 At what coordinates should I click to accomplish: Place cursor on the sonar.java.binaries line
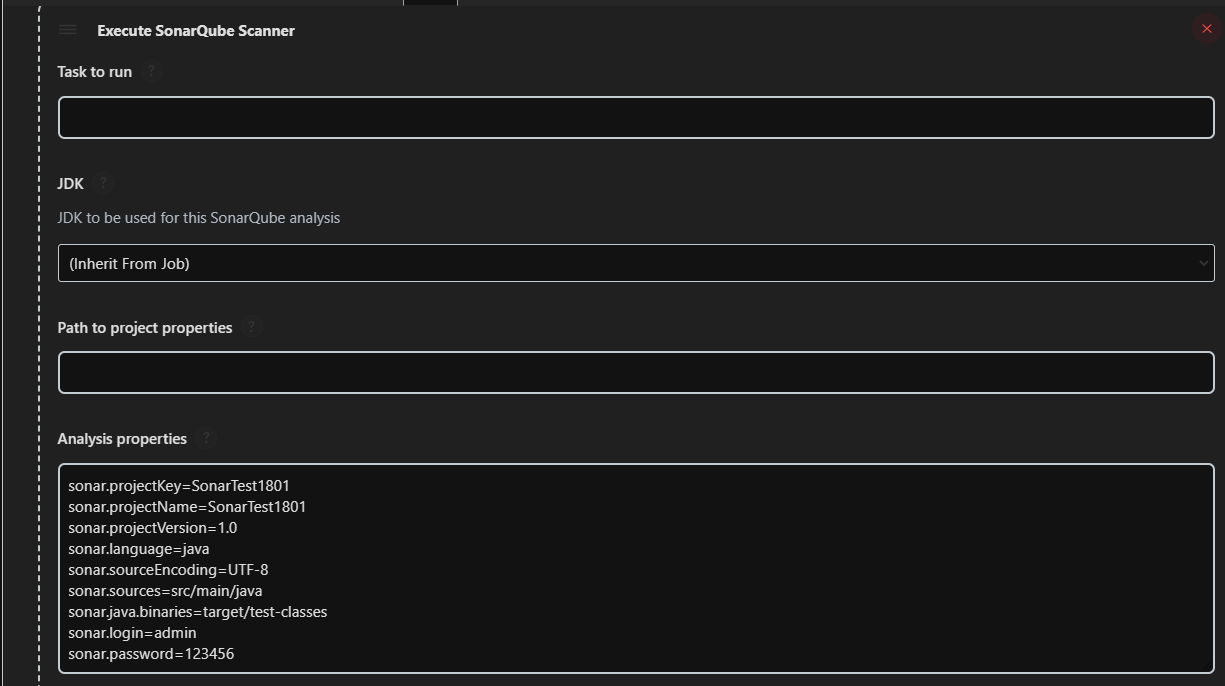tap(198, 612)
